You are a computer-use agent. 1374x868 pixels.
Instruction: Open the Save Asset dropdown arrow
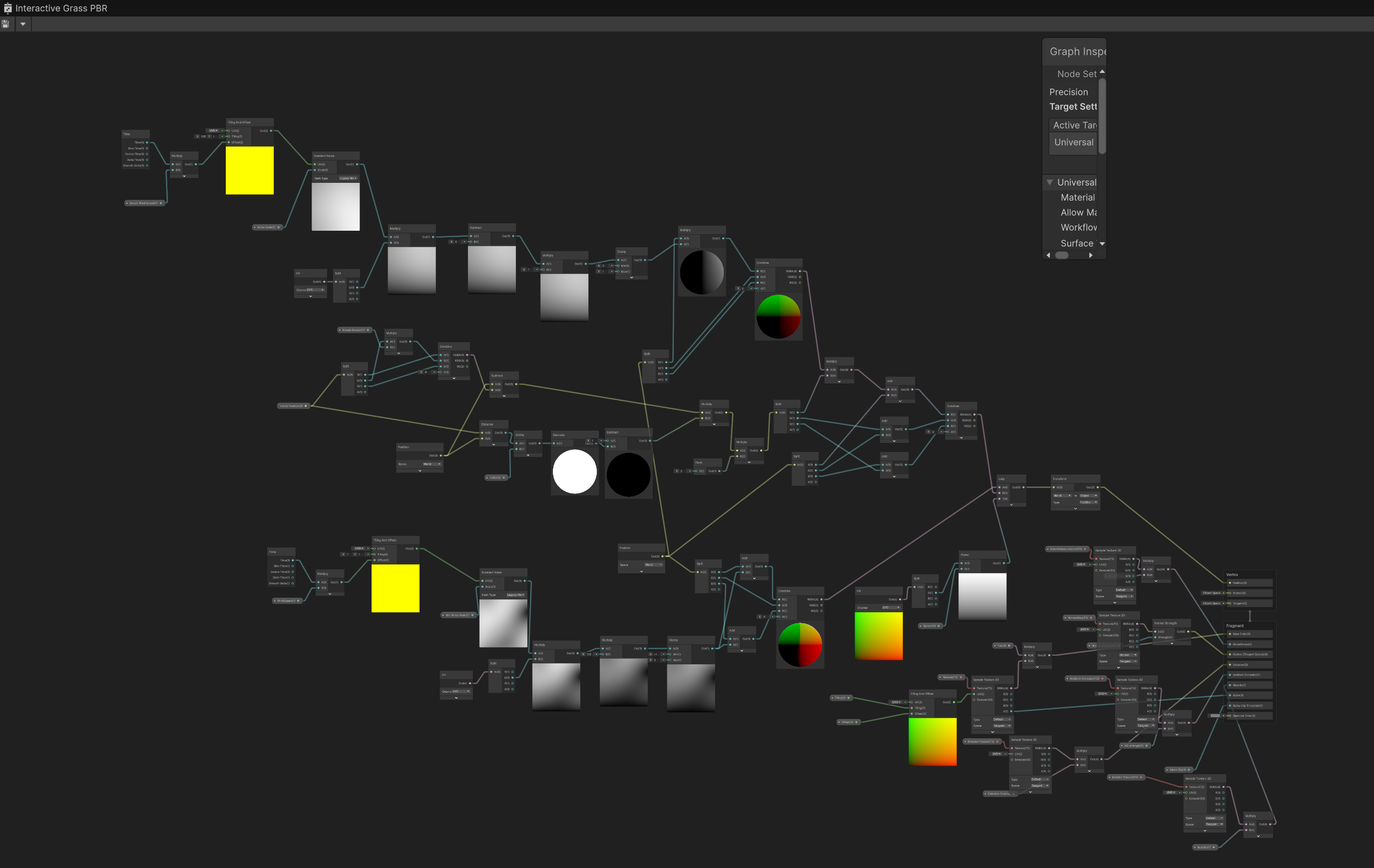[x=23, y=24]
